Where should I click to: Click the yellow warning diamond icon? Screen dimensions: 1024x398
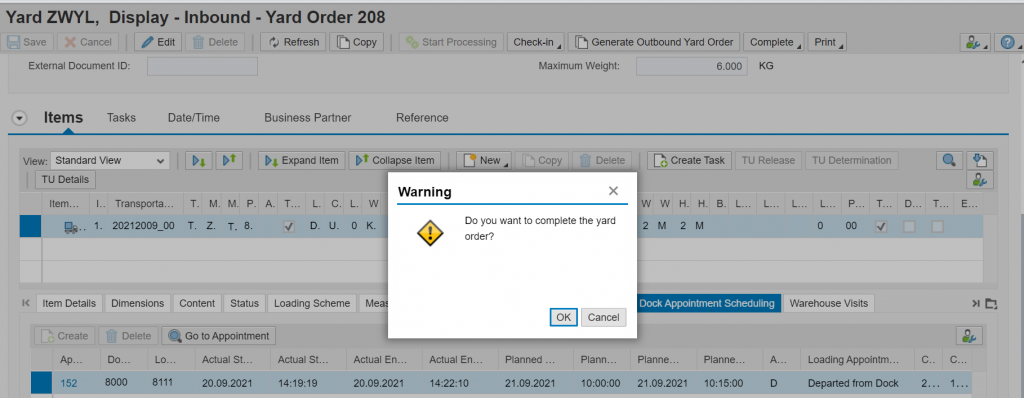430,233
